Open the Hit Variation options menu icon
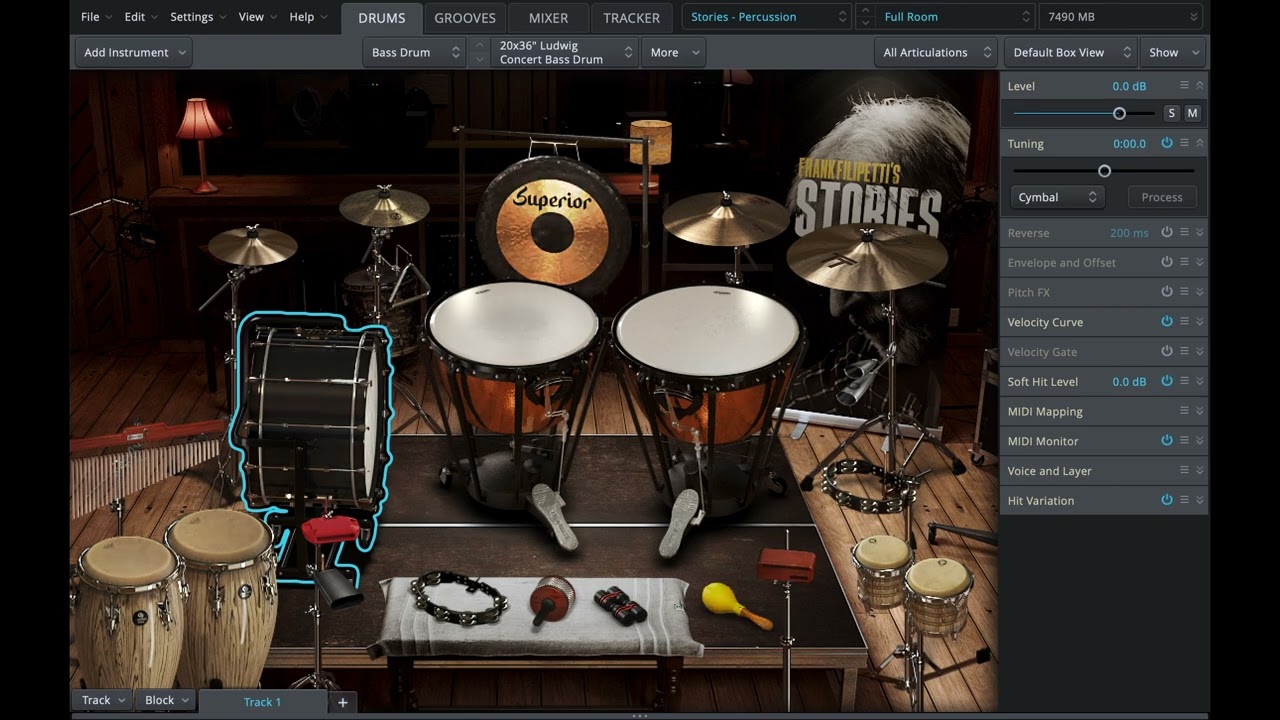Viewport: 1280px width, 720px height. coord(1184,499)
